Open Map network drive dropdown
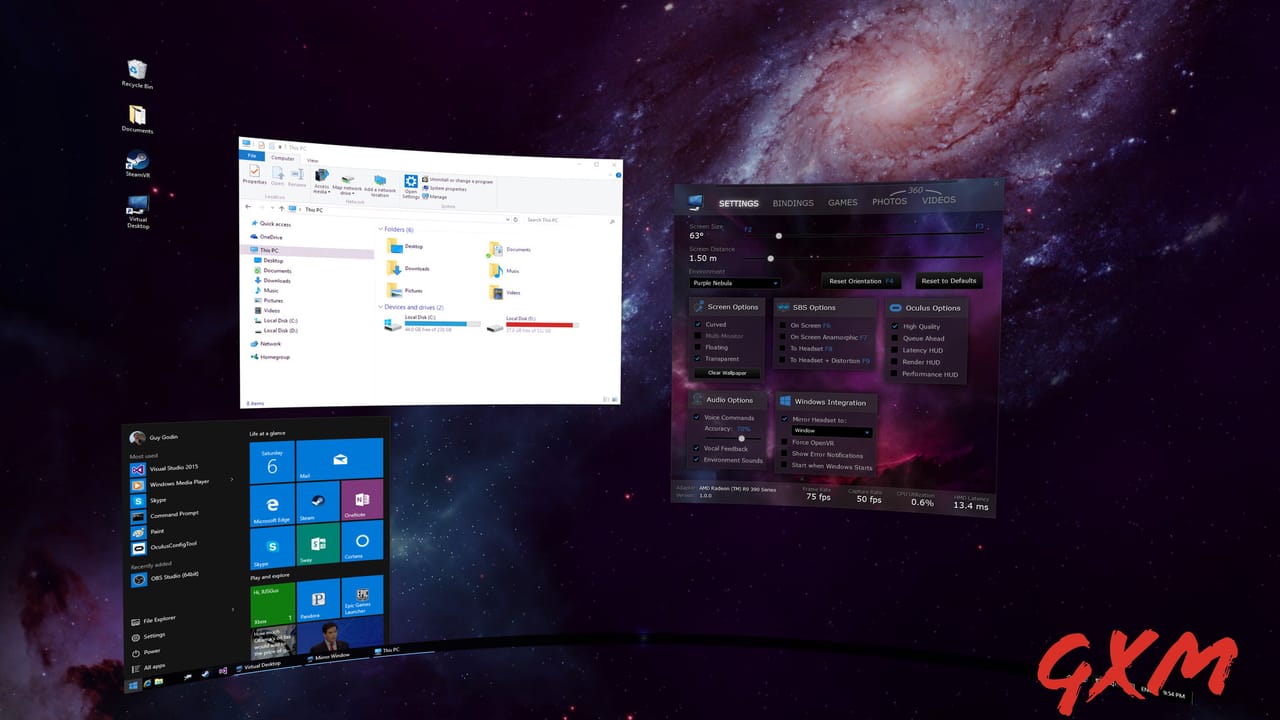Viewport: 1280px width, 720px height. tap(346, 192)
